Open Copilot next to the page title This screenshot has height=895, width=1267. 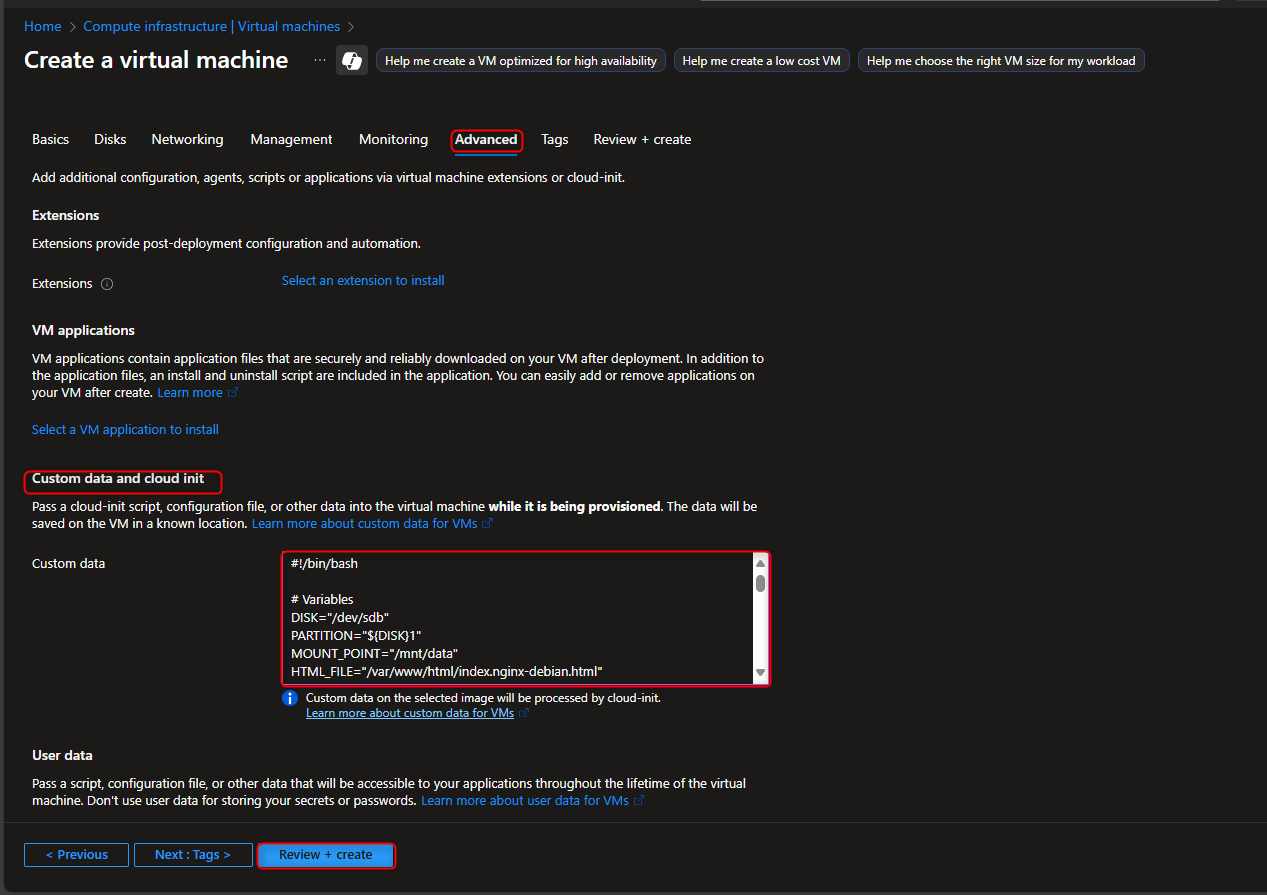[351, 60]
